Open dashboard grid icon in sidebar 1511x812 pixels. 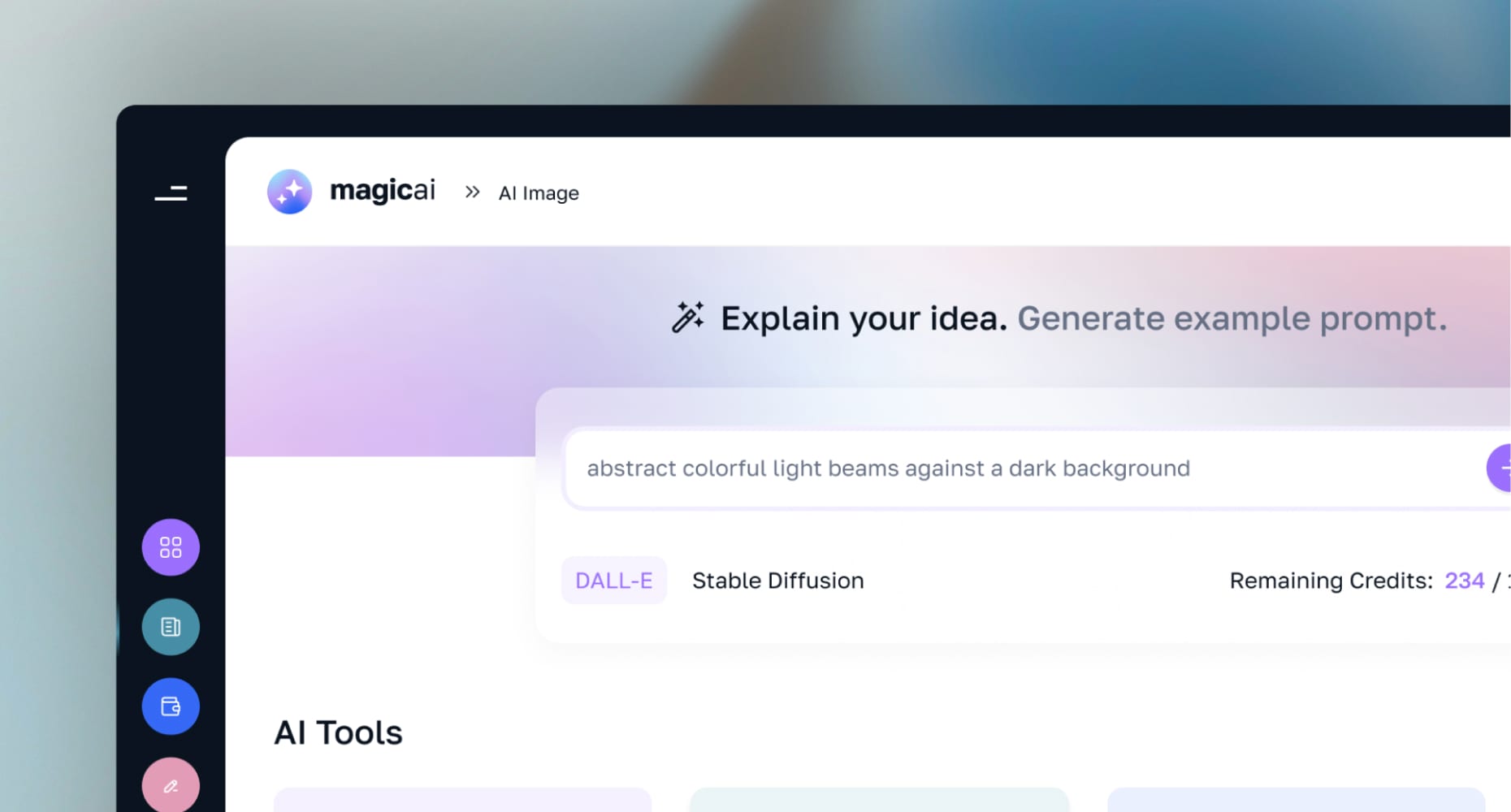coord(171,547)
